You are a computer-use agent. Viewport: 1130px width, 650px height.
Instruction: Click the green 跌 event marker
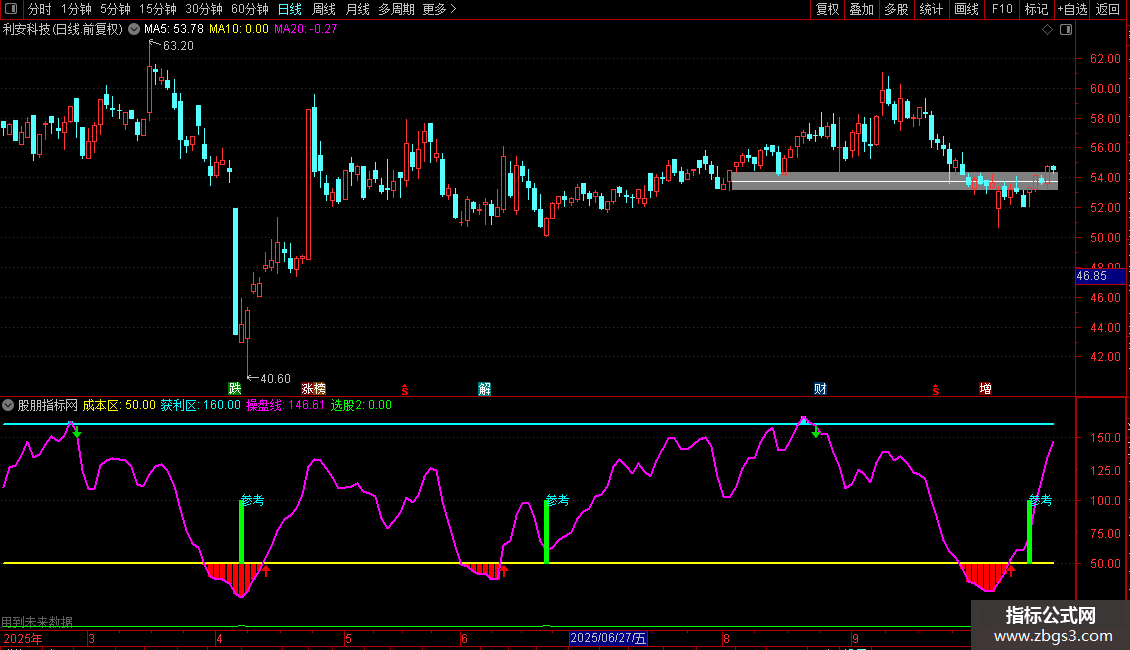tap(235, 388)
